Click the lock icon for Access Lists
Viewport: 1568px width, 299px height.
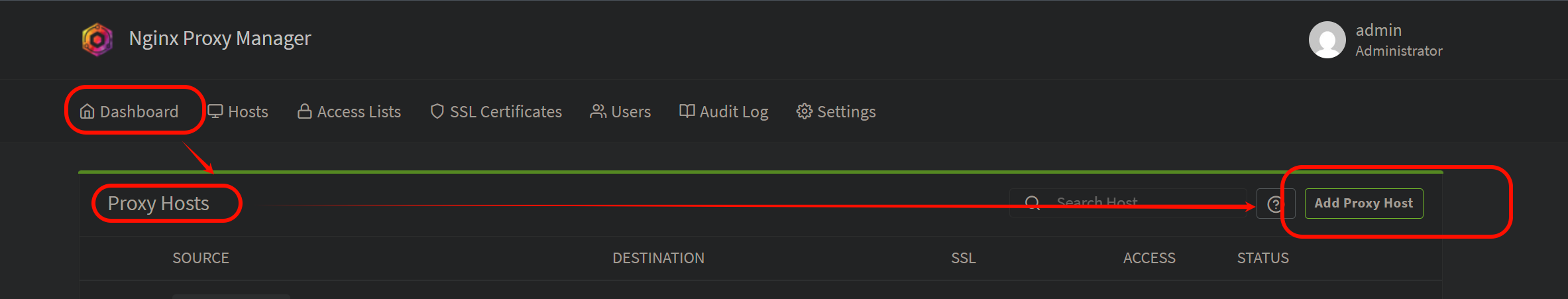click(x=305, y=111)
